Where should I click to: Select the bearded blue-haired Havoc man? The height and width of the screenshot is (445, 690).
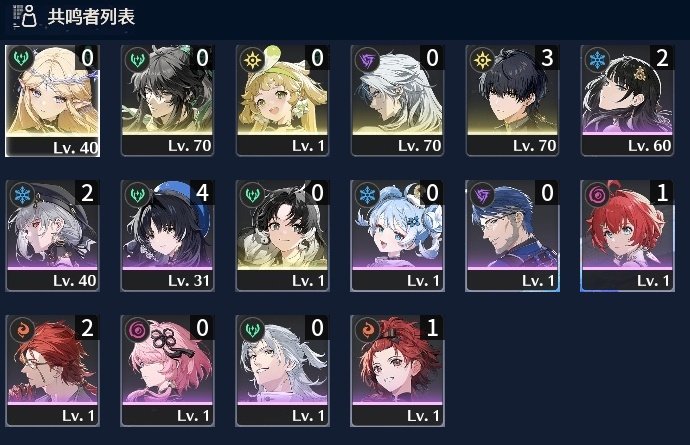512,235
